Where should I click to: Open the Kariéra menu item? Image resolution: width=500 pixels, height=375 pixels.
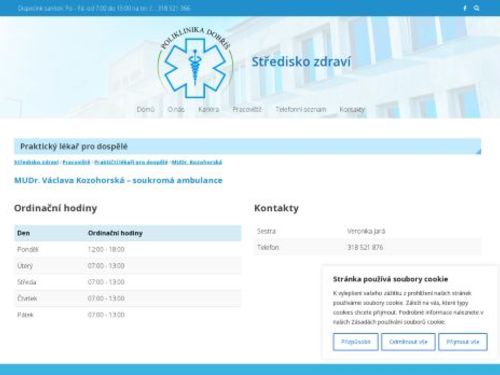click(x=209, y=109)
